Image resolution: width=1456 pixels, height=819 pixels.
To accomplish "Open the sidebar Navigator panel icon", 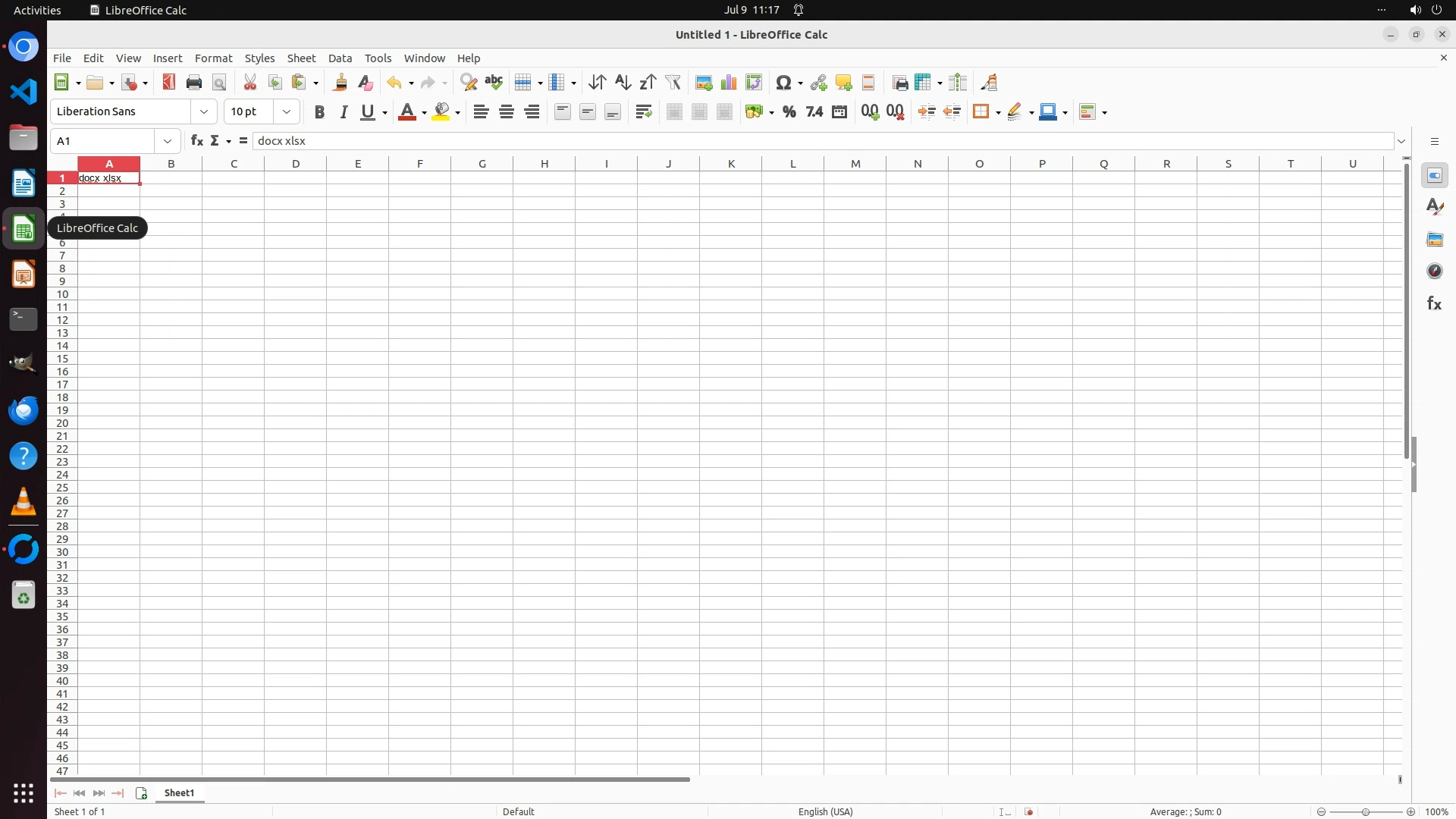I will click(x=1434, y=271).
